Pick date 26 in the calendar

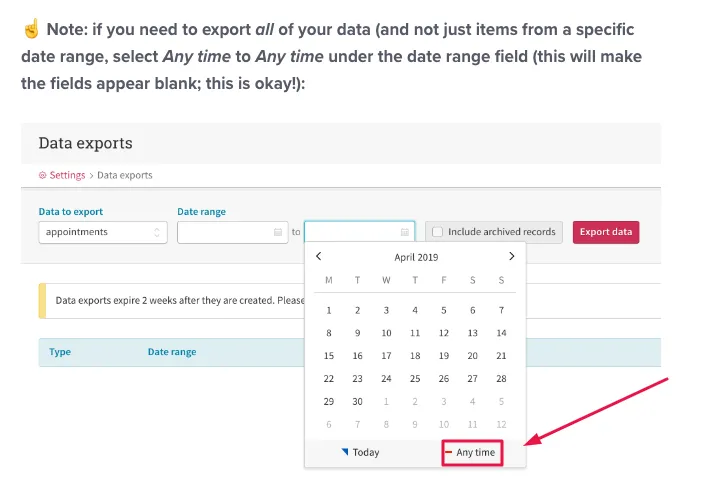click(x=444, y=378)
